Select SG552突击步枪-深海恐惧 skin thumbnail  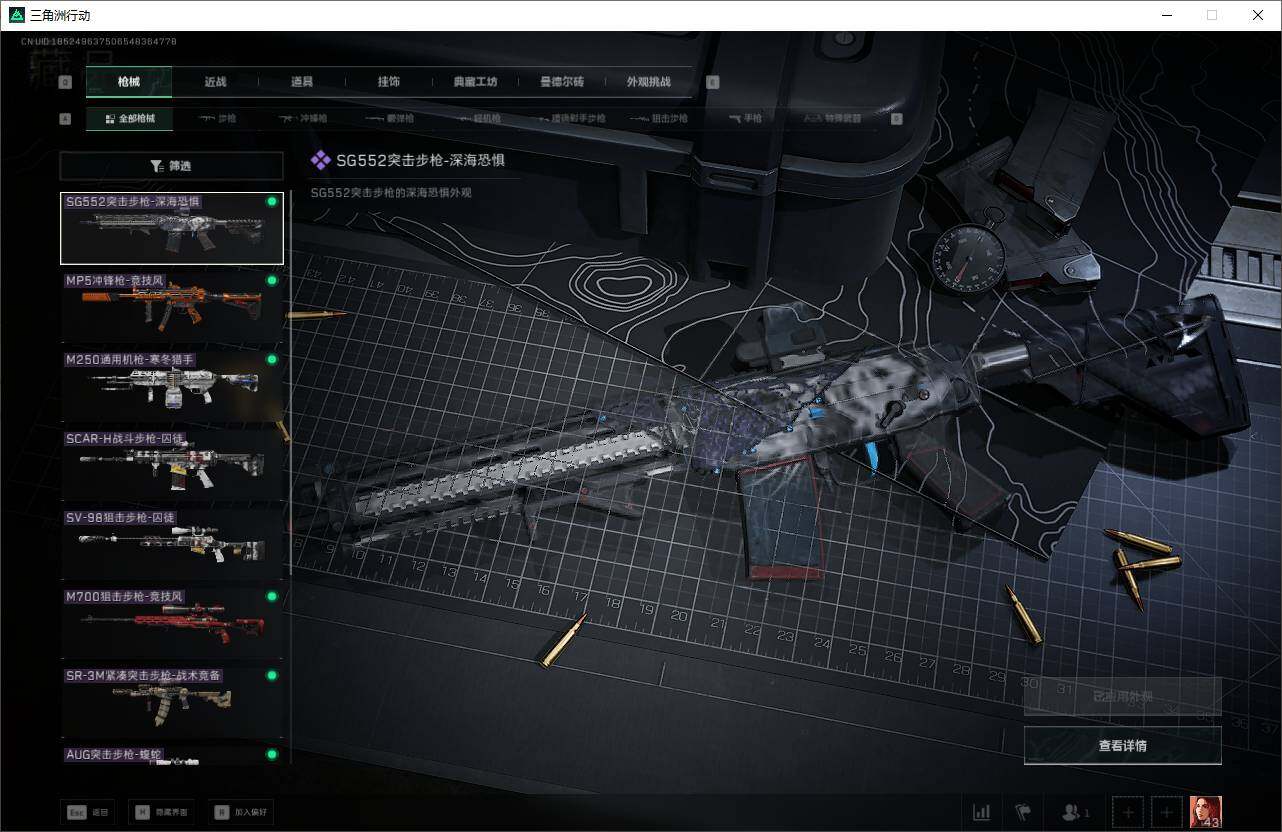tap(172, 228)
